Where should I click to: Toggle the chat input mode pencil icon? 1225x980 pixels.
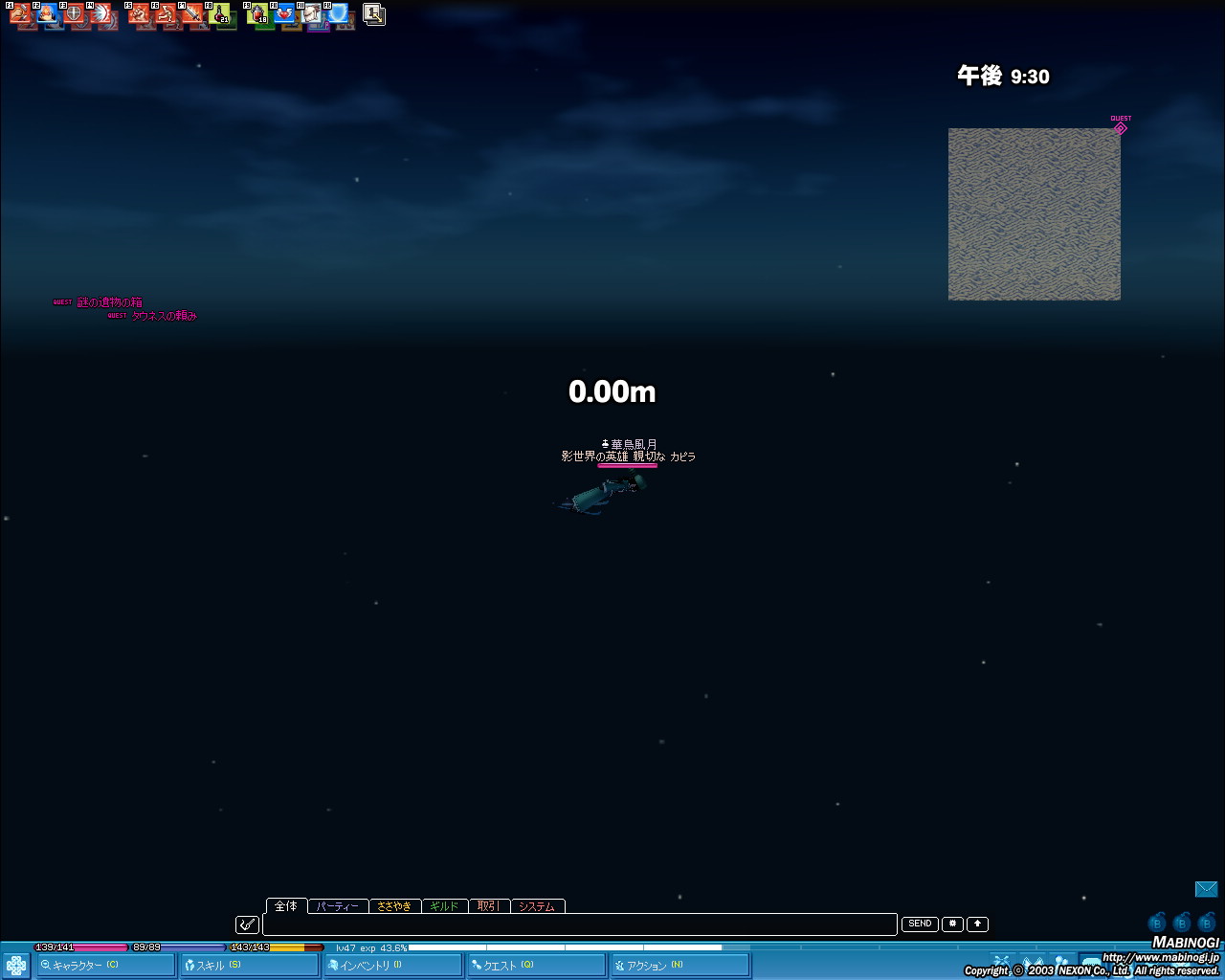click(x=247, y=924)
